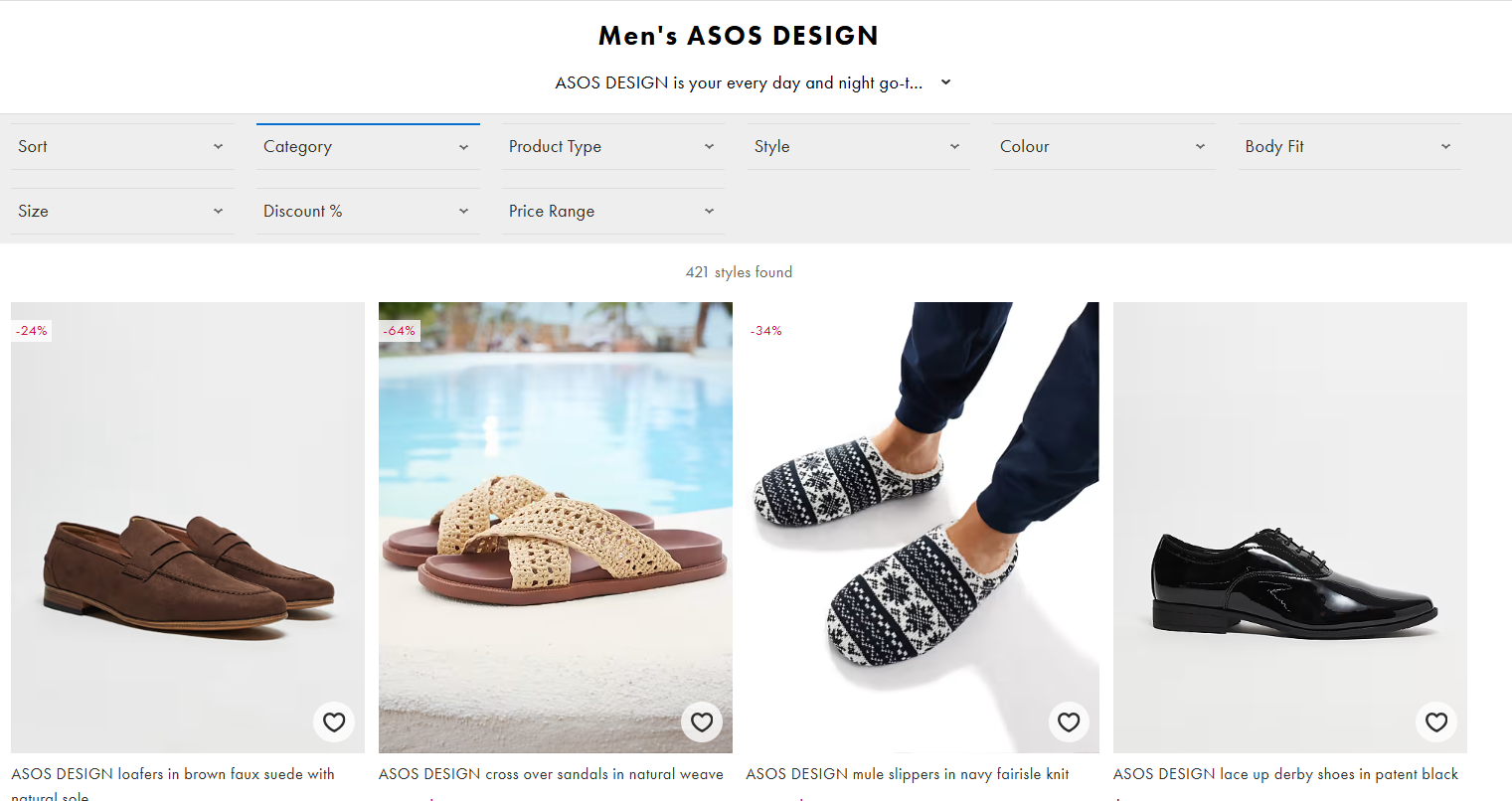Viewport: 1512px width, 801px height.
Task: Click the -34% discount badge on slippers
Action: coord(766,331)
